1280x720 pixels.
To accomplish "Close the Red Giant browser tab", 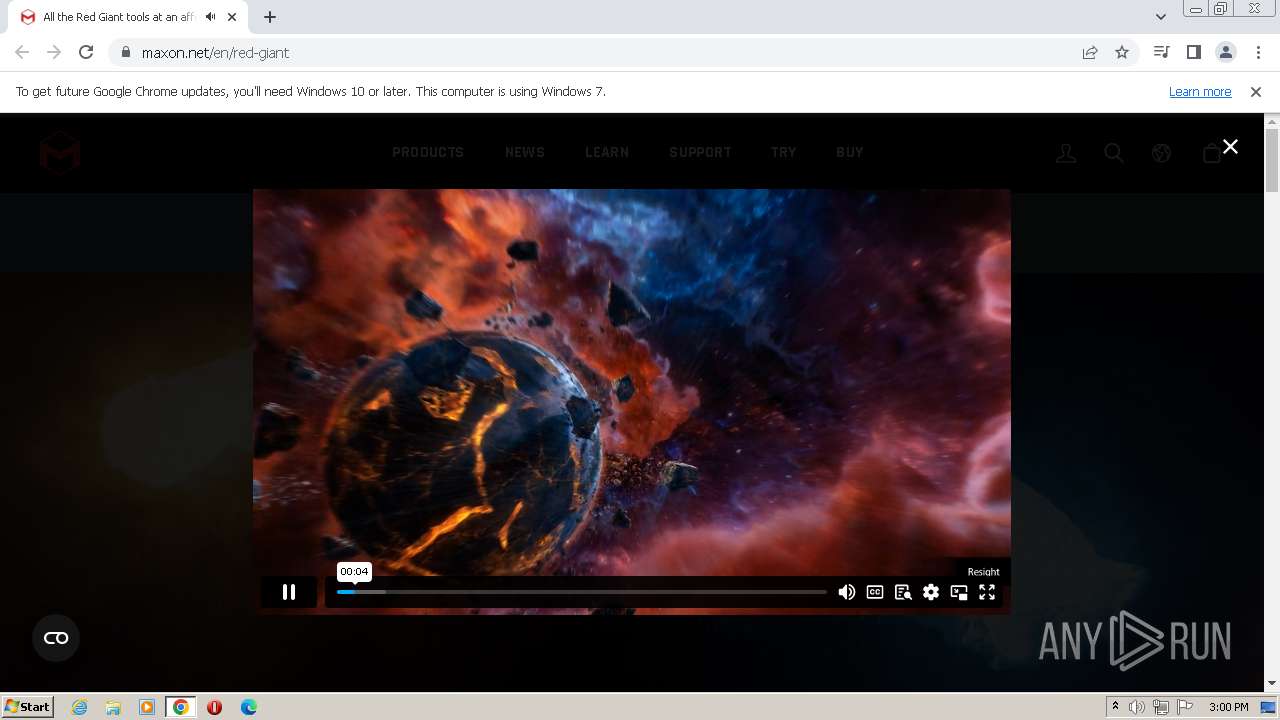I will [x=234, y=17].
